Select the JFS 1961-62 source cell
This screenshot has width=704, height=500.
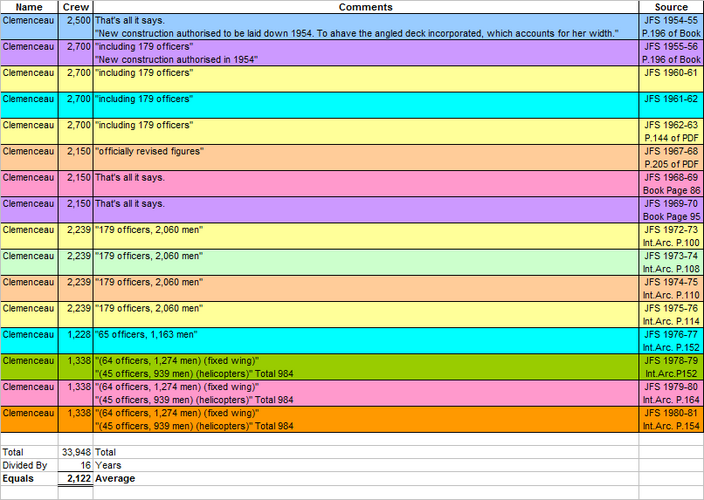tap(671, 105)
